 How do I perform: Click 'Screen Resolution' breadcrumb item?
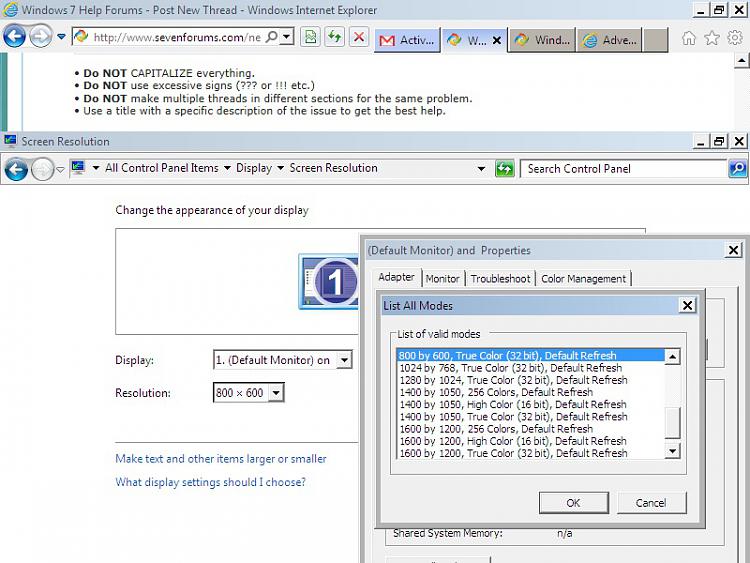(x=333, y=168)
